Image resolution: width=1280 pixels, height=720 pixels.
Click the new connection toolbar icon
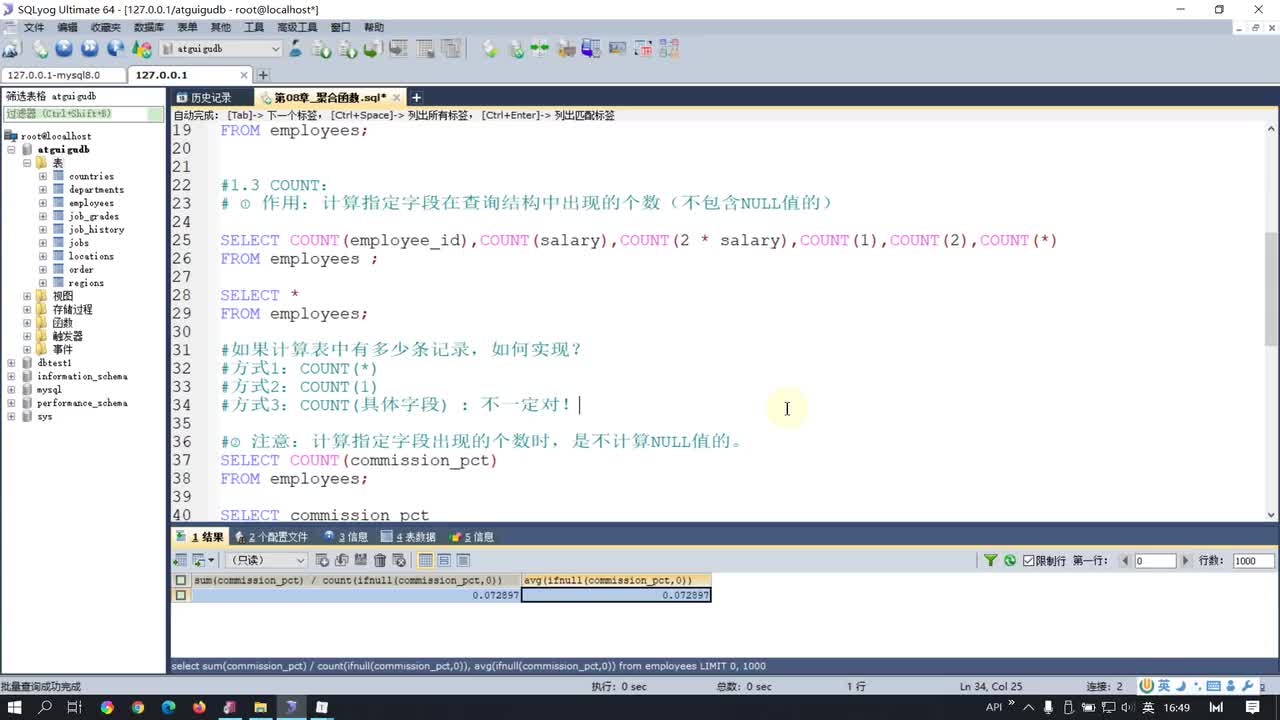pos(11,48)
